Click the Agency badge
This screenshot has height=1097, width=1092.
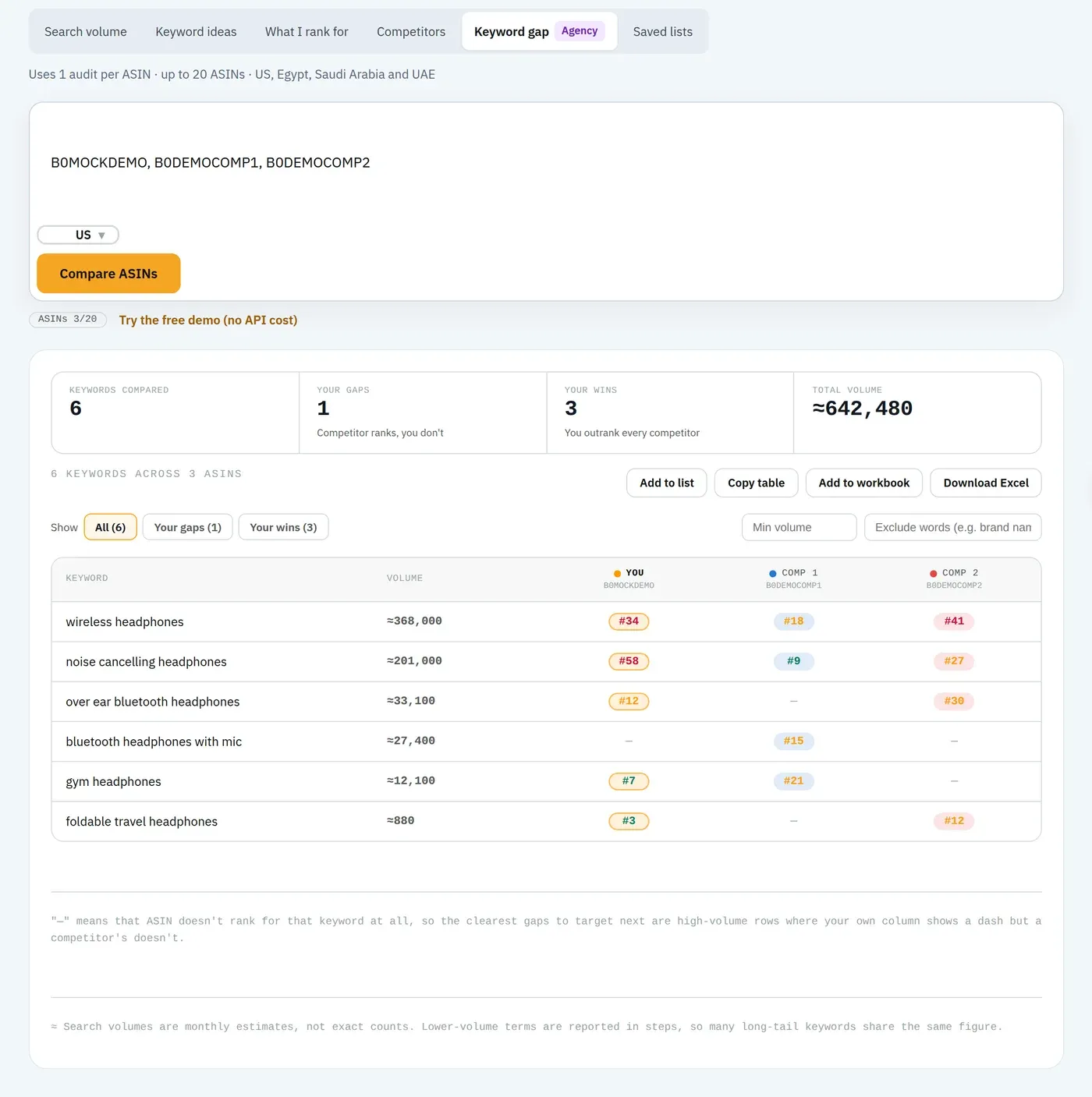(580, 31)
